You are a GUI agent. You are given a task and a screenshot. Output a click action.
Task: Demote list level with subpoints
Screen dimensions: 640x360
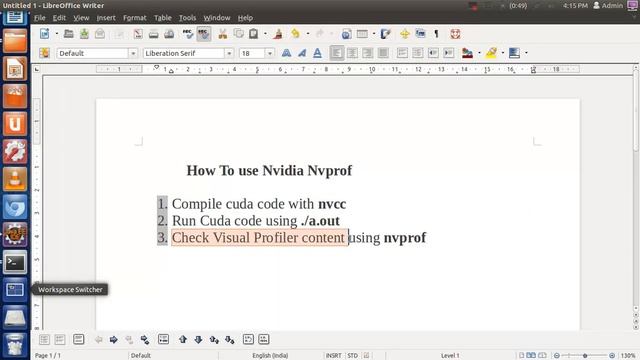[145, 340]
